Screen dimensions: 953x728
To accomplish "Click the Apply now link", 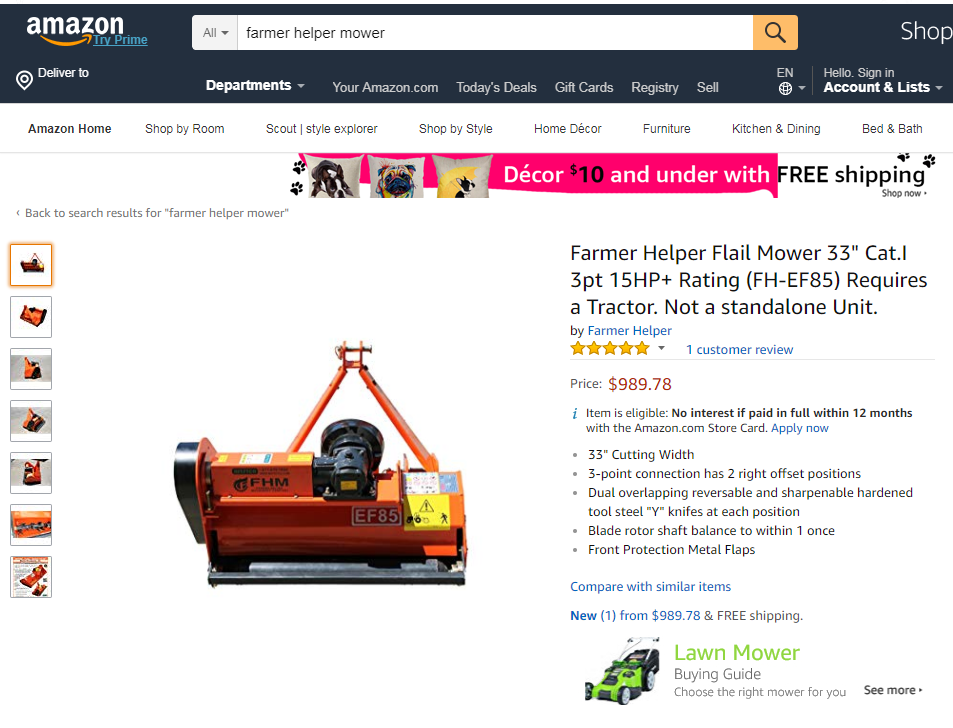I will 799,428.
